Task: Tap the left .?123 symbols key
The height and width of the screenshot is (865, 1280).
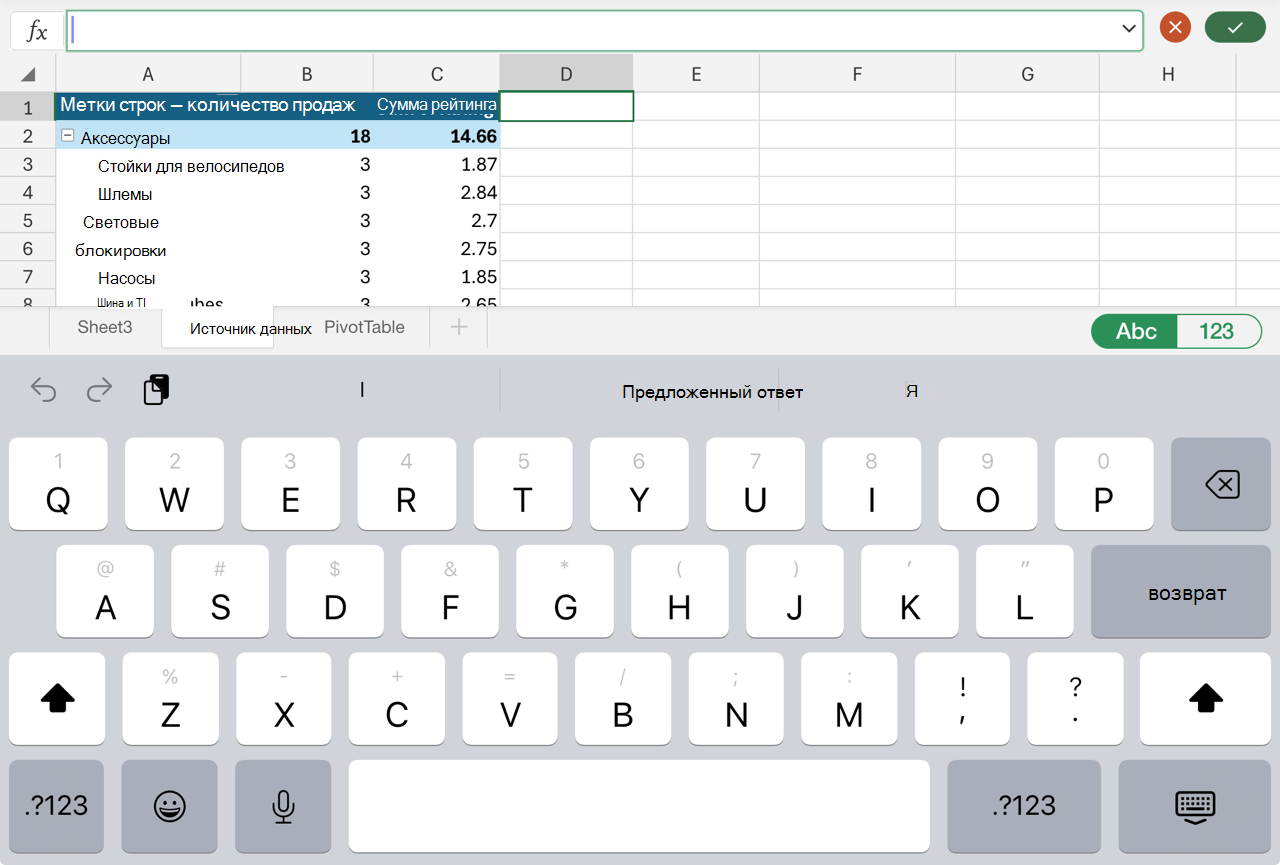Action: tap(56, 806)
